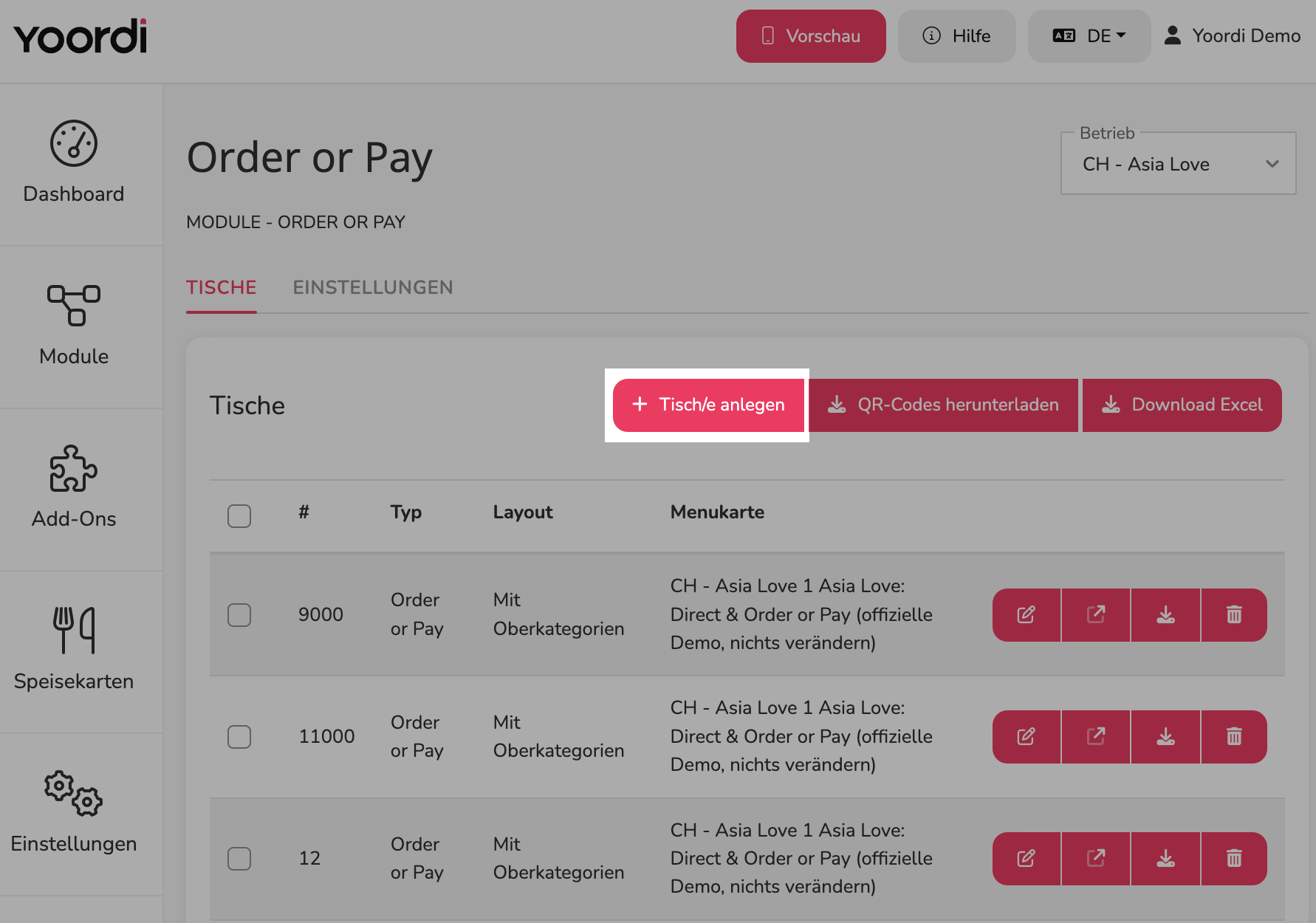1316x923 pixels.
Task: Open table 9000 in external link
Action: pyautogui.click(x=1096, y=615)
